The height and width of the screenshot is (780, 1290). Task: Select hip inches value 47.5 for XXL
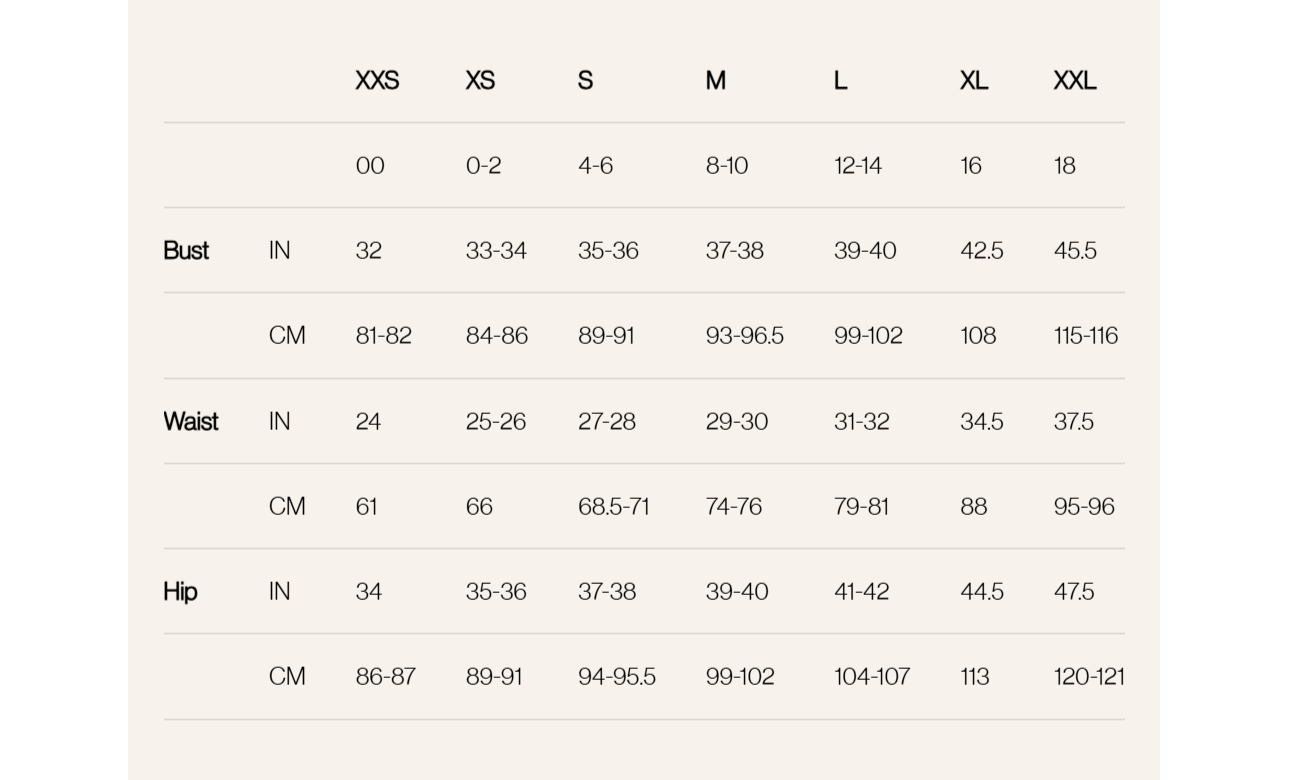click(x=1073, y=592)
